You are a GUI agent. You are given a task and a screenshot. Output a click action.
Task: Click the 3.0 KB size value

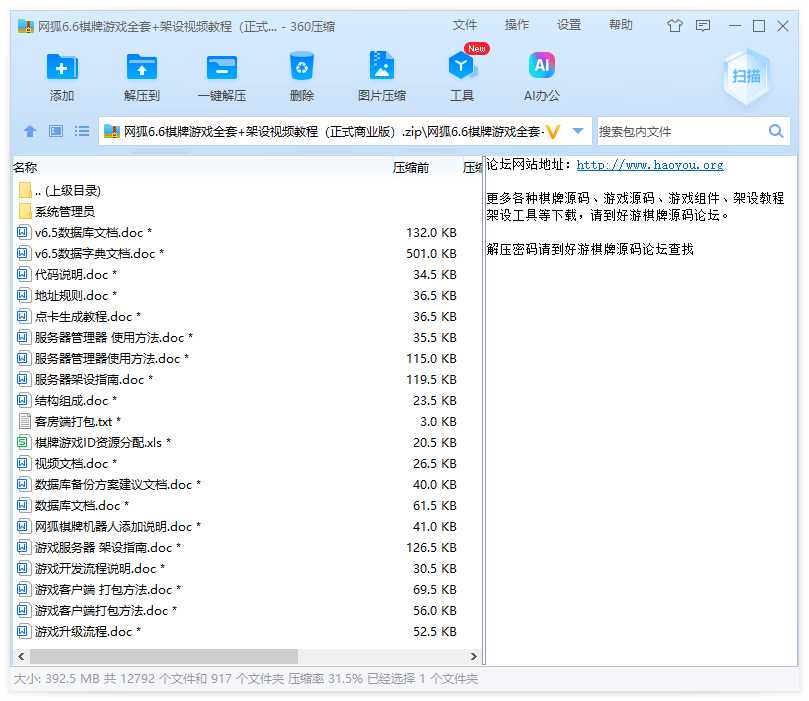click(438, 421)
